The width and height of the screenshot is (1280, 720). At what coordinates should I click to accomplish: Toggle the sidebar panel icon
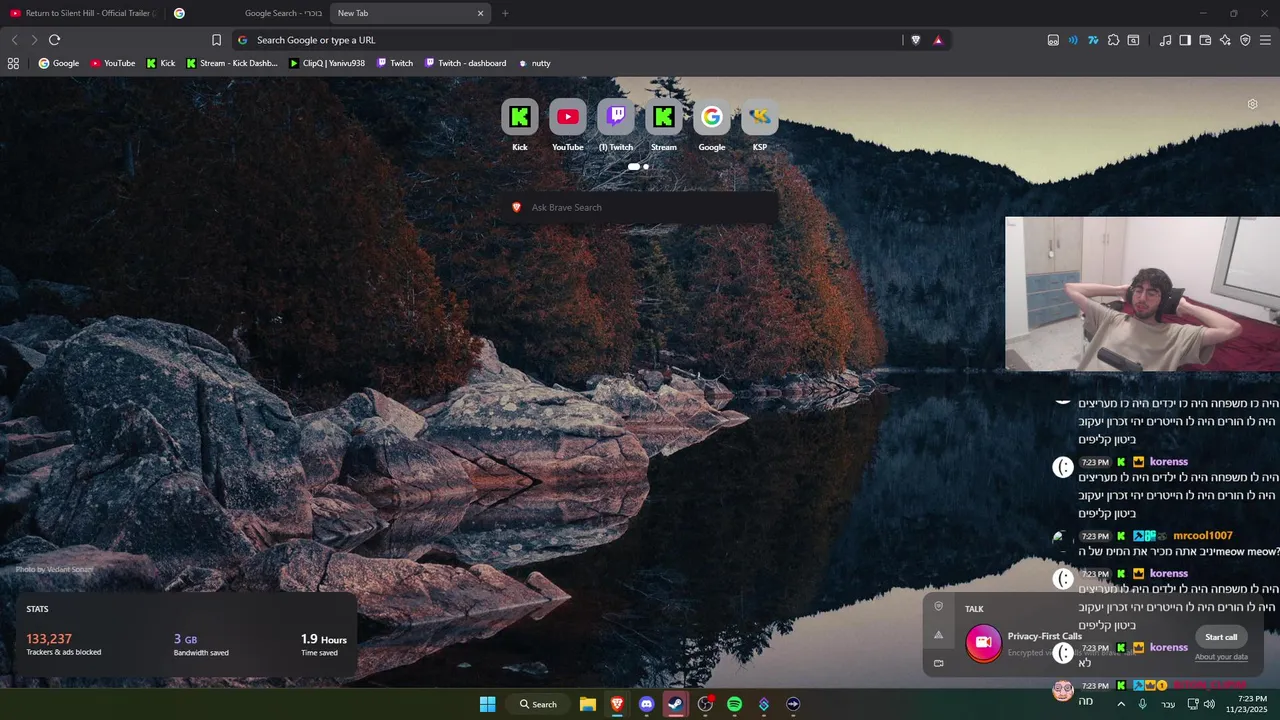(1185, 40)
